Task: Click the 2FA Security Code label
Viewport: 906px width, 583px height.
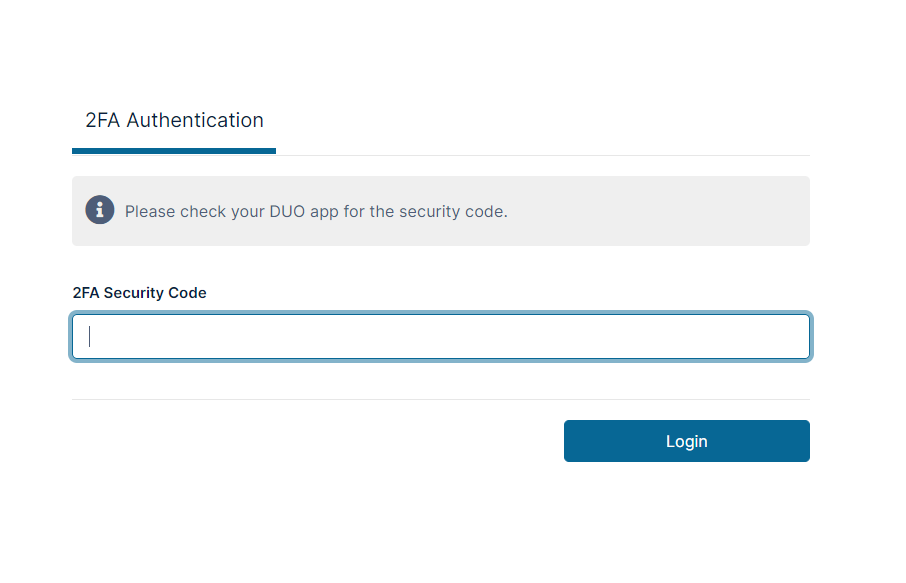Action: tap(139, 292)
